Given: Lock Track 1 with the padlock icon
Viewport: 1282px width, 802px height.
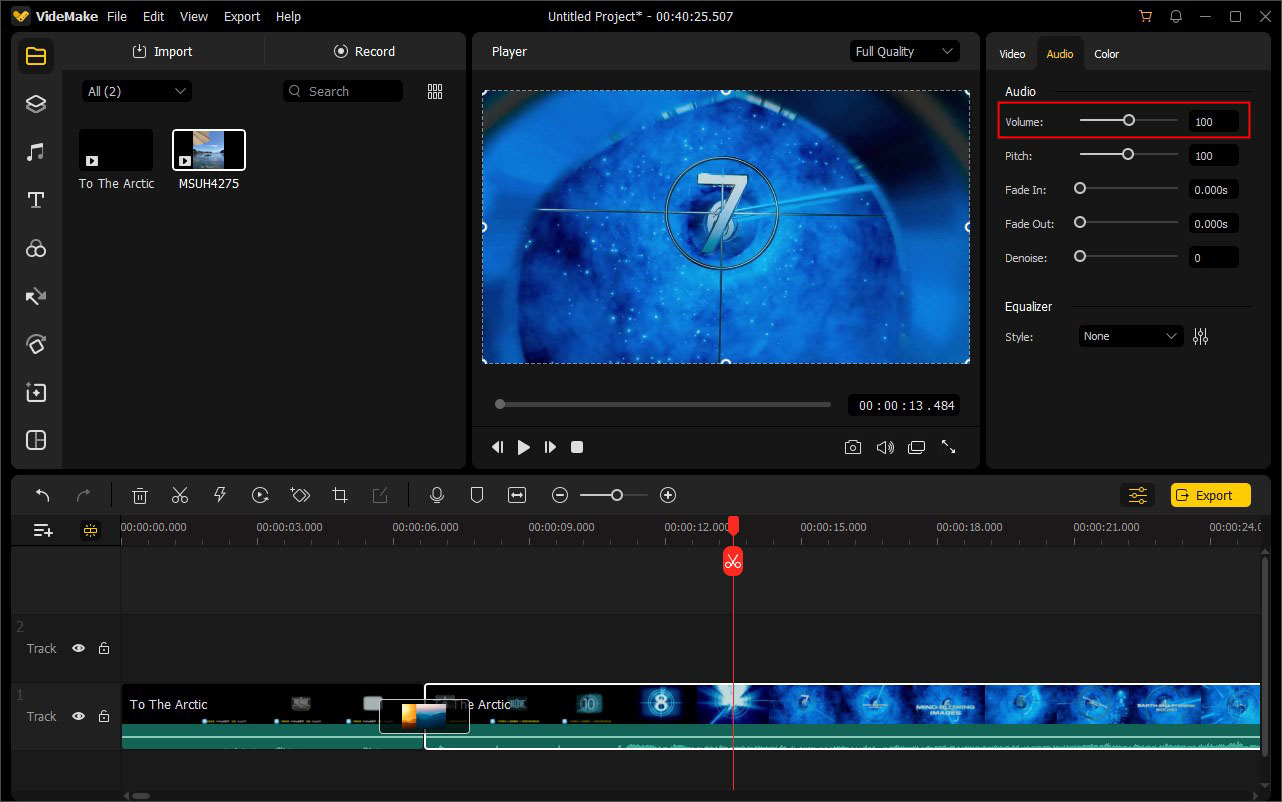Looking at the screenshot, I should tap(104, 716).
